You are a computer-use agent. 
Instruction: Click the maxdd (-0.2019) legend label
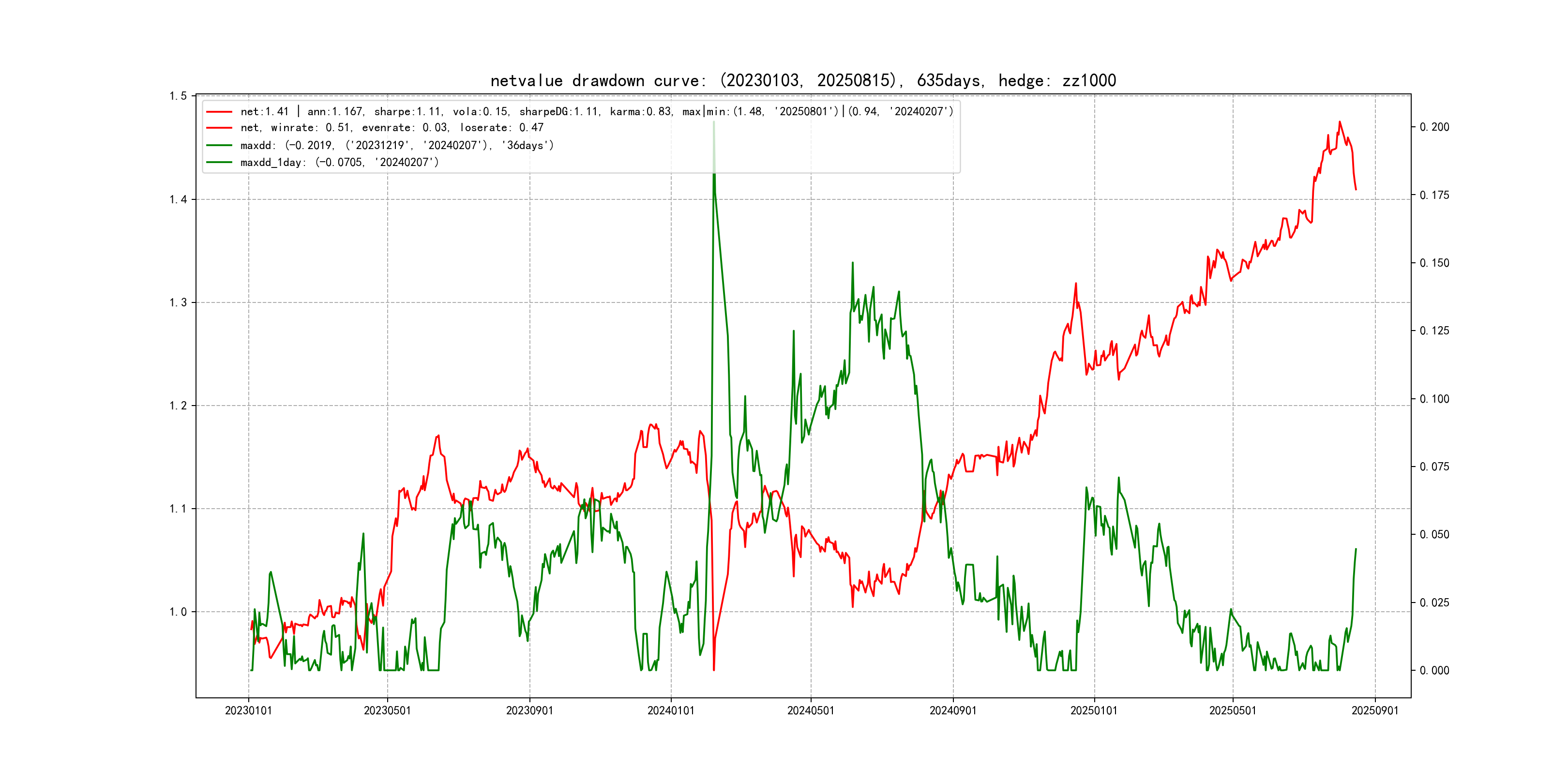[x=397, y=146]
